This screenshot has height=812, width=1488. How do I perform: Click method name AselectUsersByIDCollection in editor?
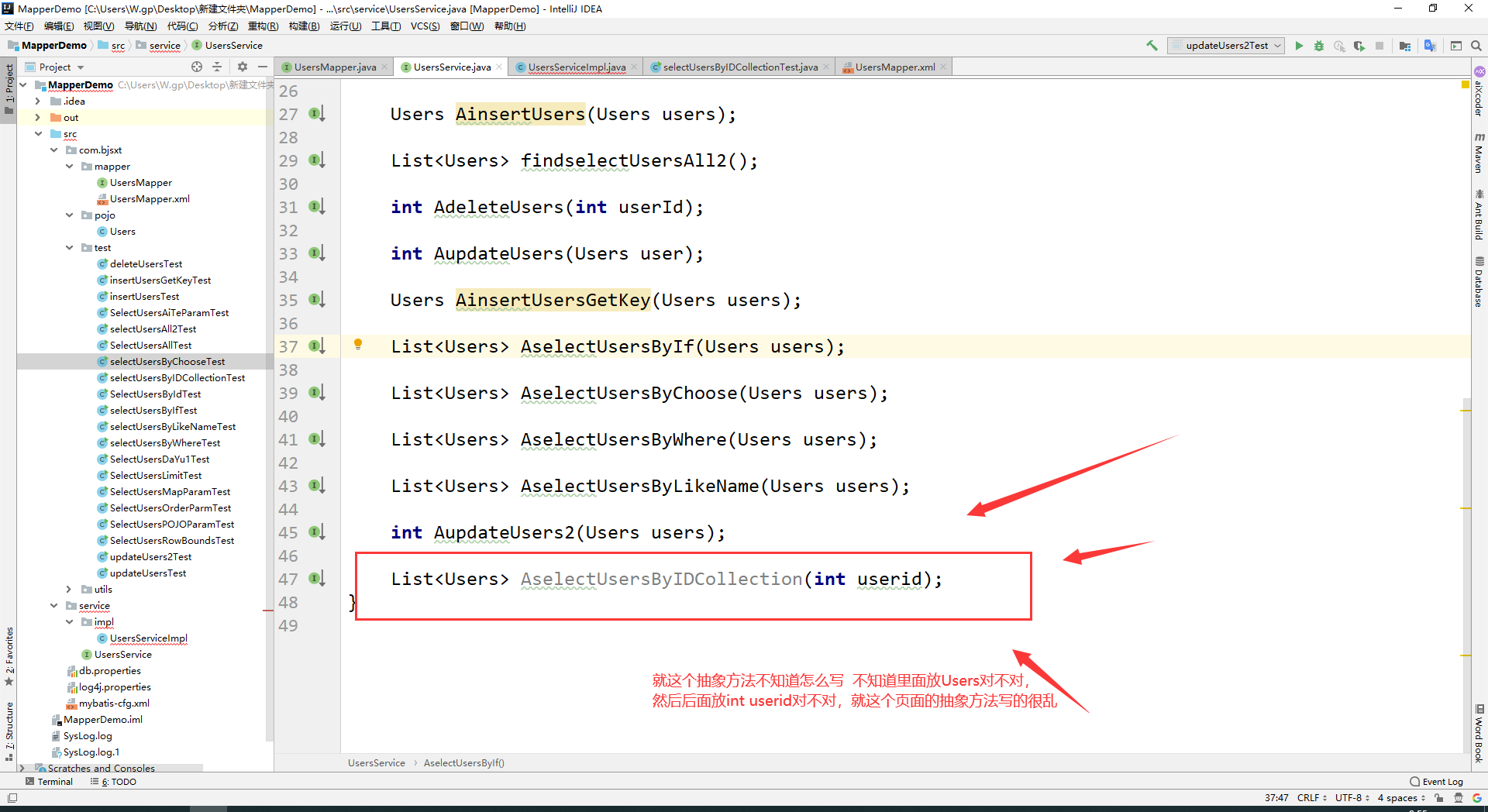(661, 579)
